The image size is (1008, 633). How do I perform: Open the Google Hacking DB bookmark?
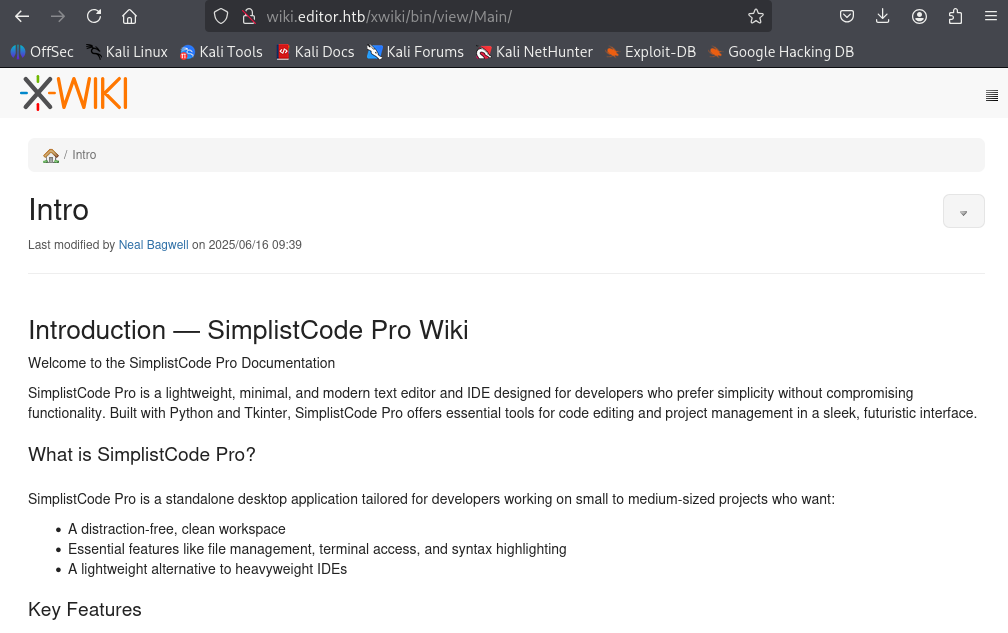pyautogui.click(x=780, y=52)
